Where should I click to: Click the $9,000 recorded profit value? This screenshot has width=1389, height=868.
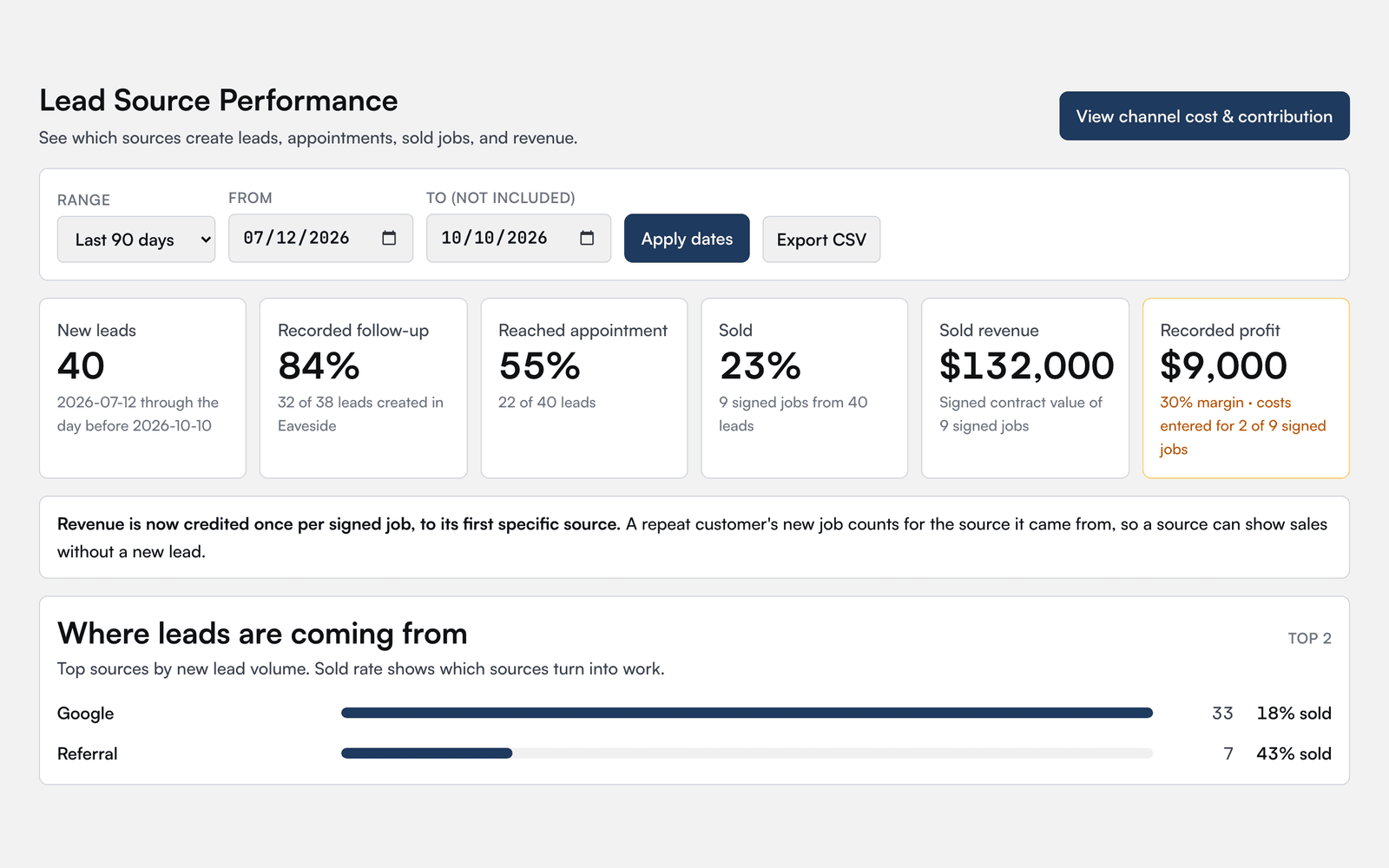1223,365
